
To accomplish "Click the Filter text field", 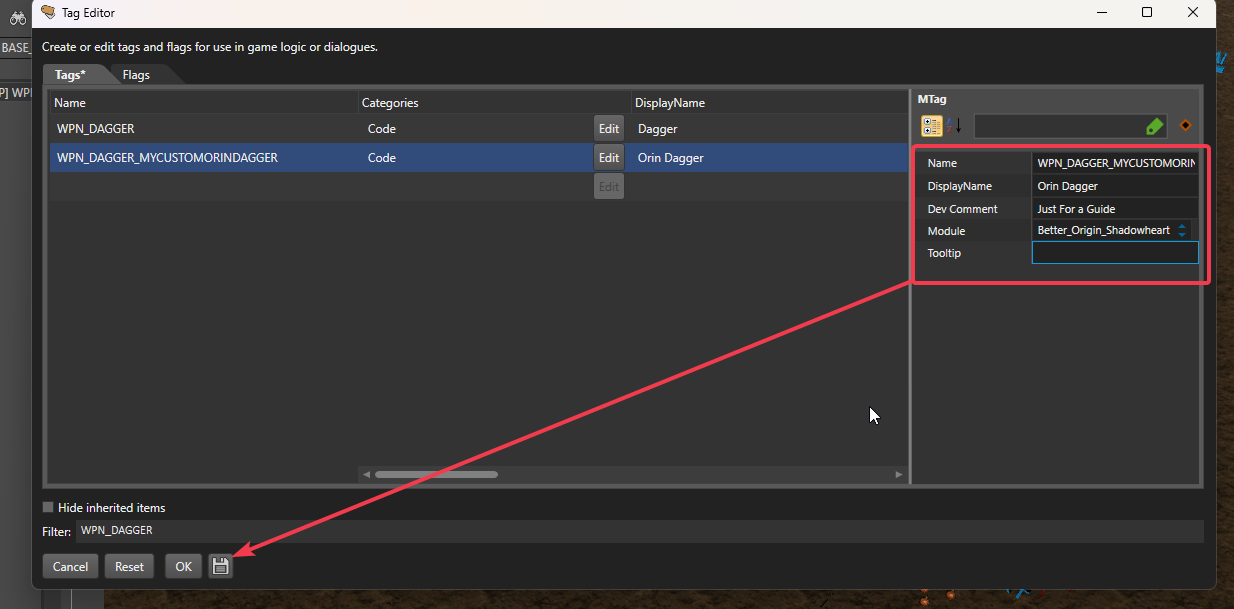I will 640,531.
